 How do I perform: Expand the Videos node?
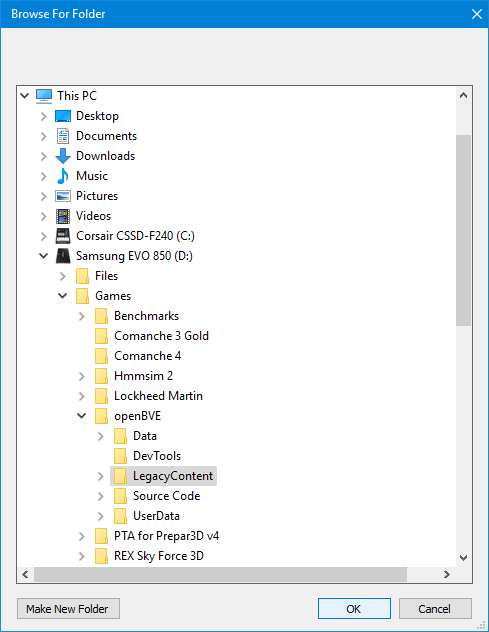44,216
